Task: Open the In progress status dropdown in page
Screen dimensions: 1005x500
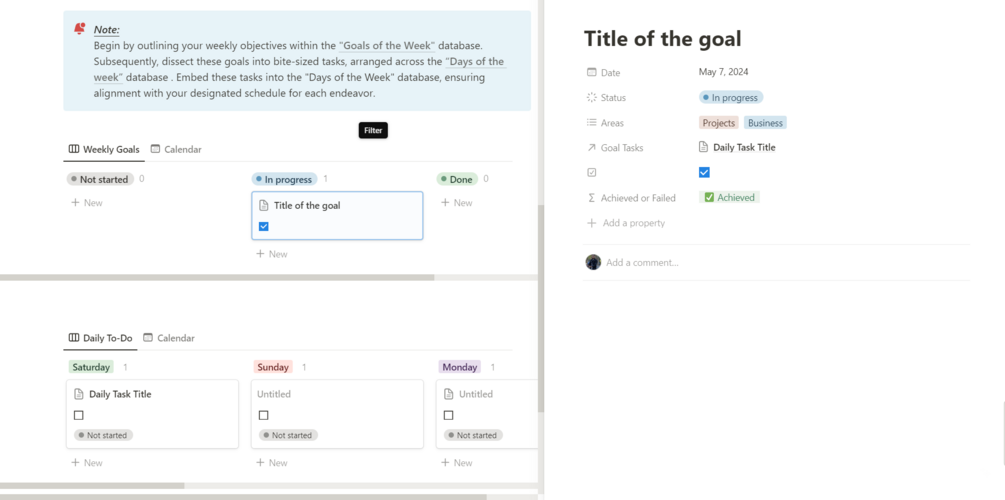Action: pos(731,98)
